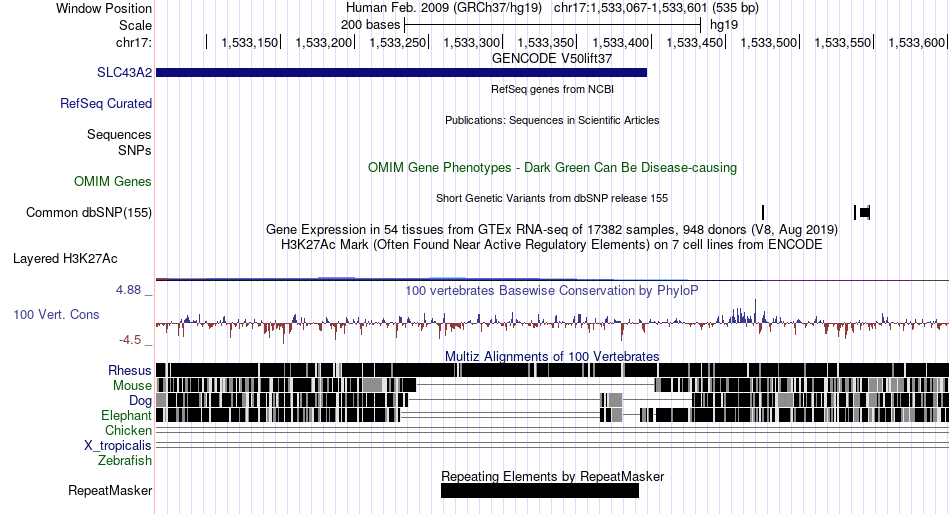Click the Common dbSNP(155) track label
950x514 pixels.
(88, 212)
